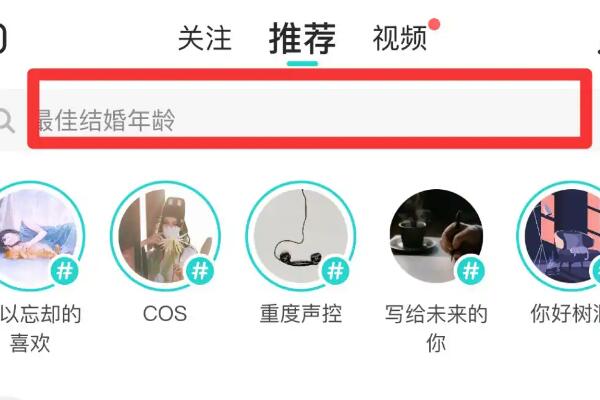Viewport: 600px width, 400px height.
Task: Click the search box showing 最佳结婚年龄
Action: click(x=300, y=118)
